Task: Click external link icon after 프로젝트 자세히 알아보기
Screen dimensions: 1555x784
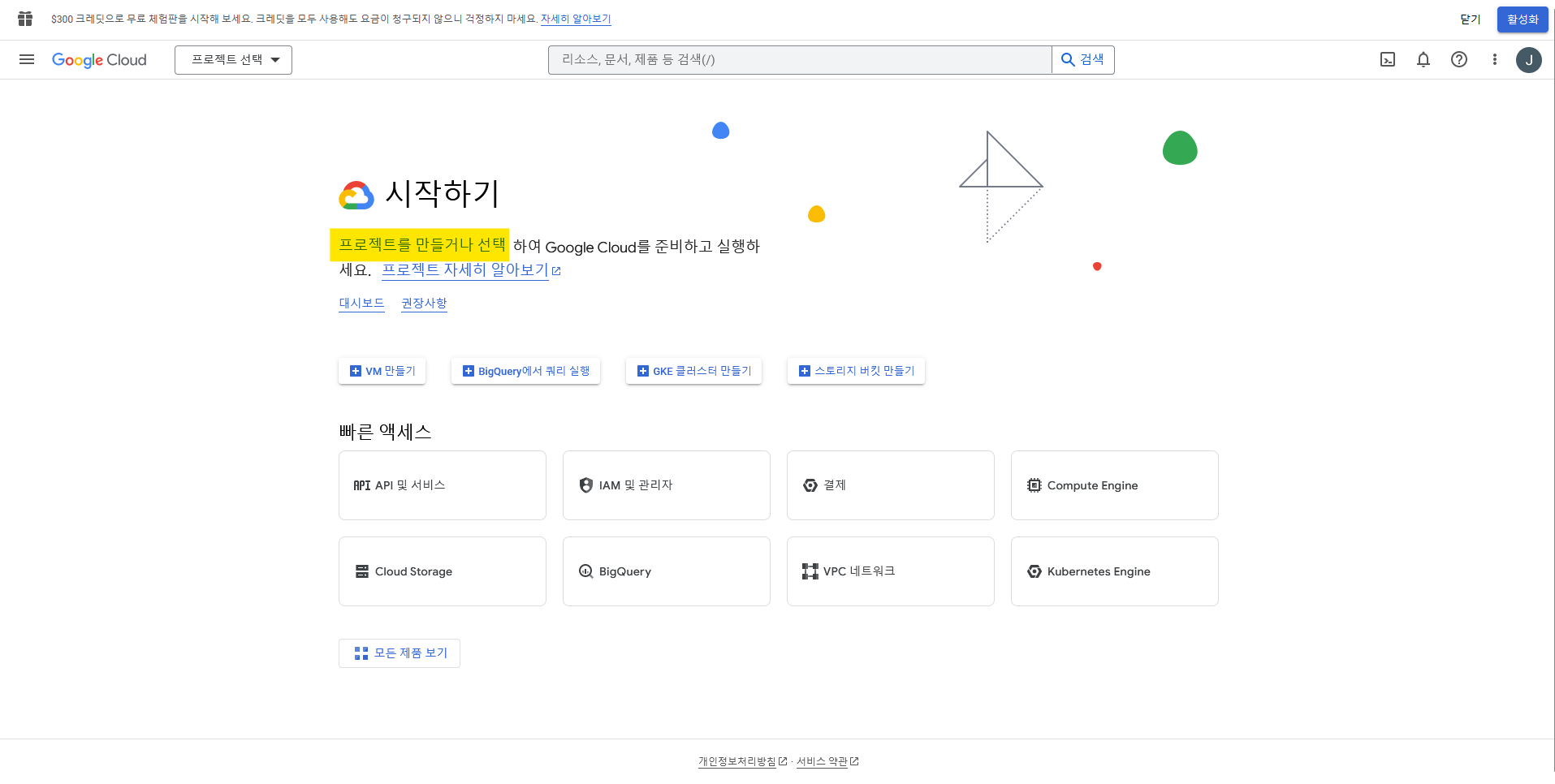Action: coord(556,271)
